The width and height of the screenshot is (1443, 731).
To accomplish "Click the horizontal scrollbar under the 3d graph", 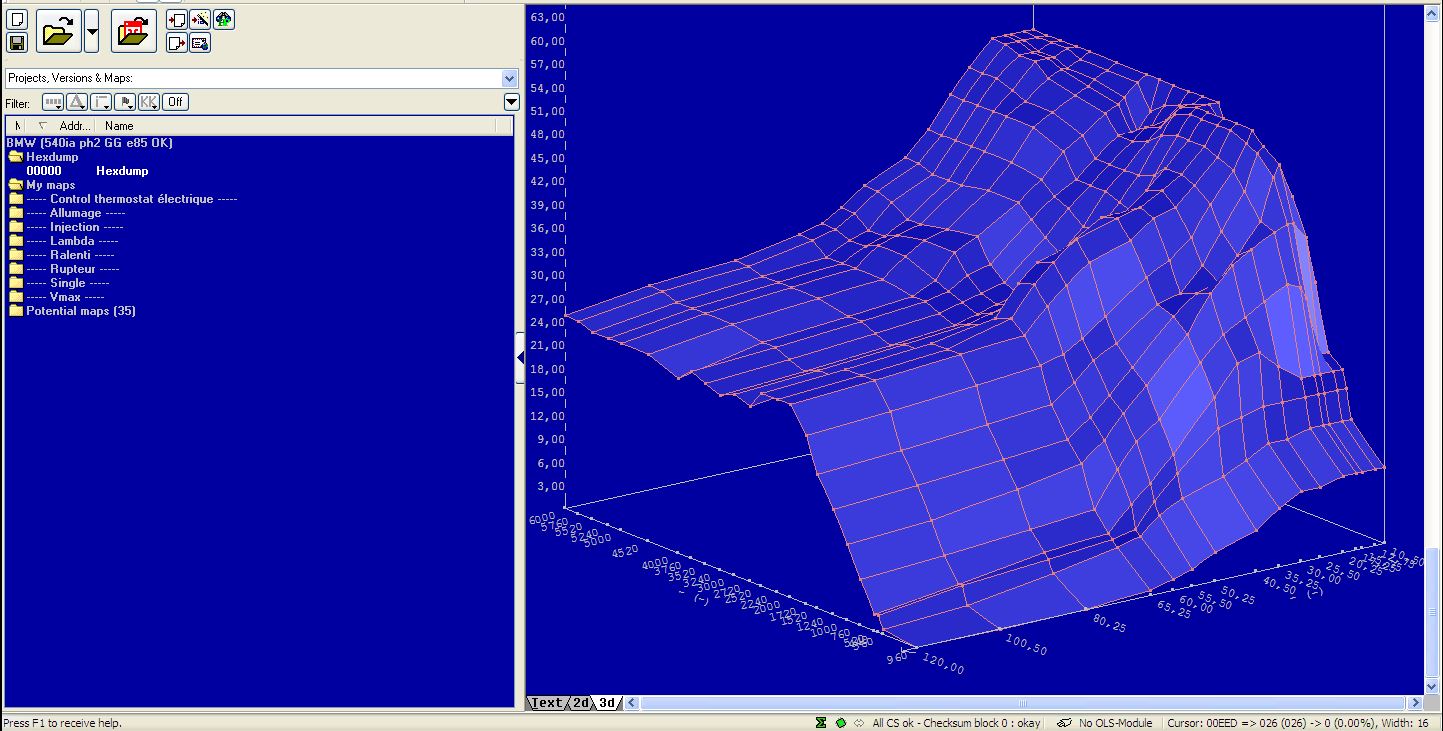I will click(1020, 703).
